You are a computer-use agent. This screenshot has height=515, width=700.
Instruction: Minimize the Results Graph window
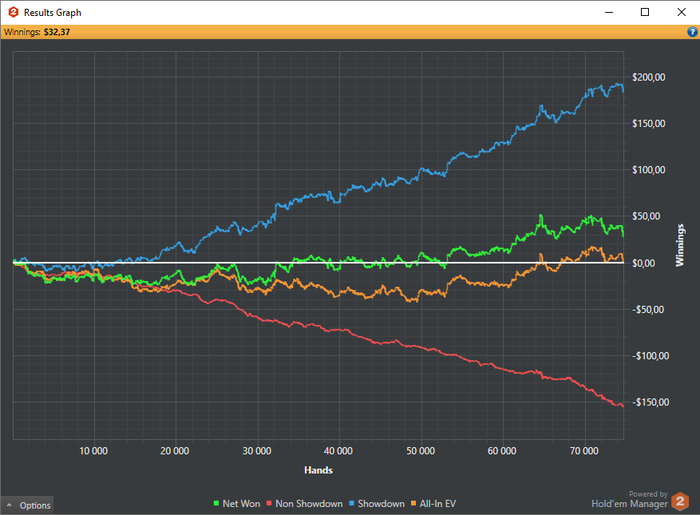pos(609,12)
